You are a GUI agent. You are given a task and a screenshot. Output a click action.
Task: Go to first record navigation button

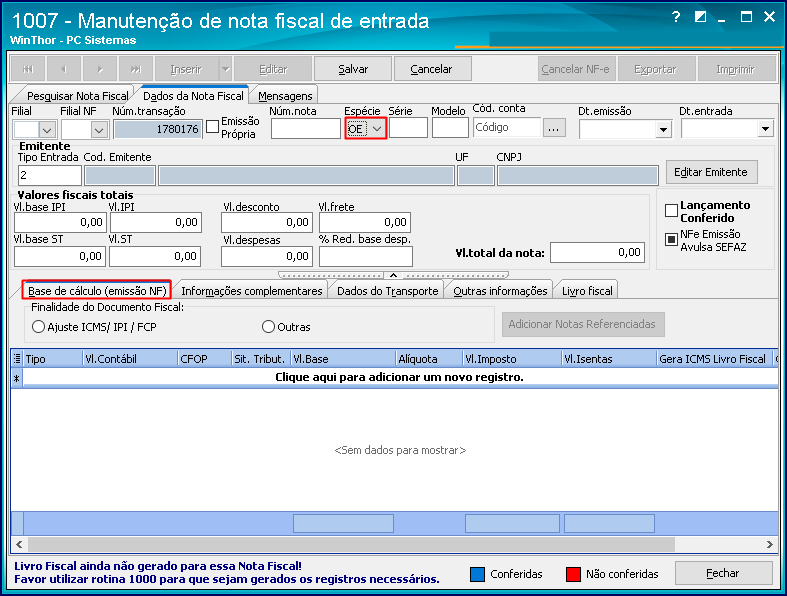[28, 69]
